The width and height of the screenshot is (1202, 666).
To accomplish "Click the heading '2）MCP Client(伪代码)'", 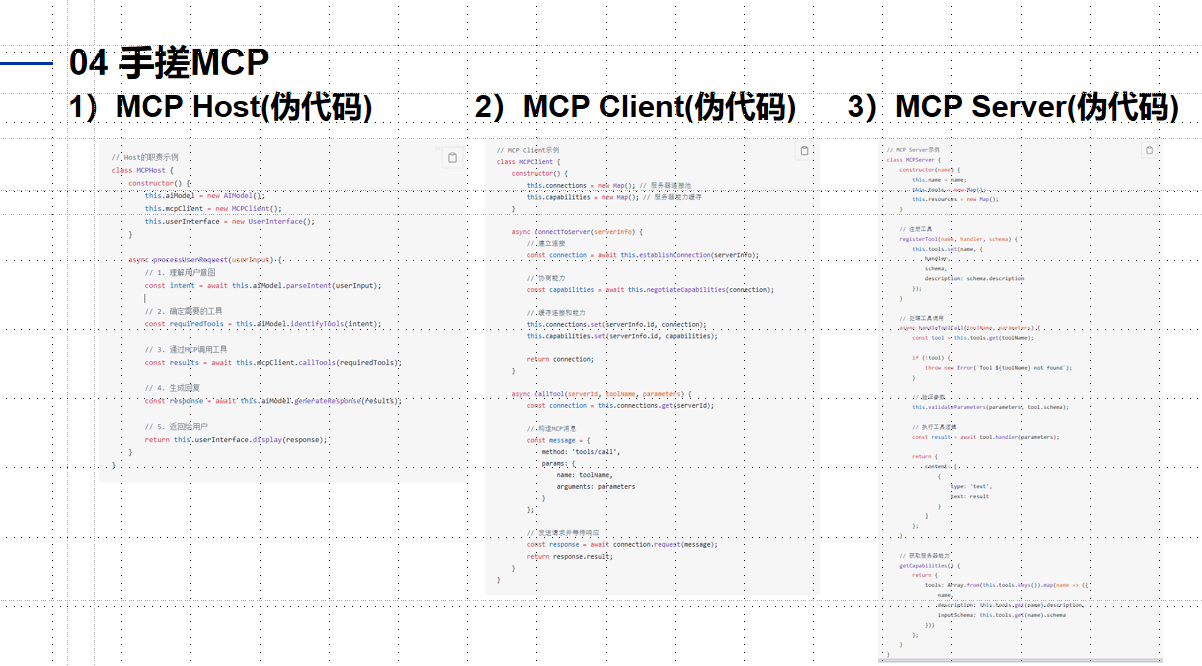I will click(x=635, y=107).
